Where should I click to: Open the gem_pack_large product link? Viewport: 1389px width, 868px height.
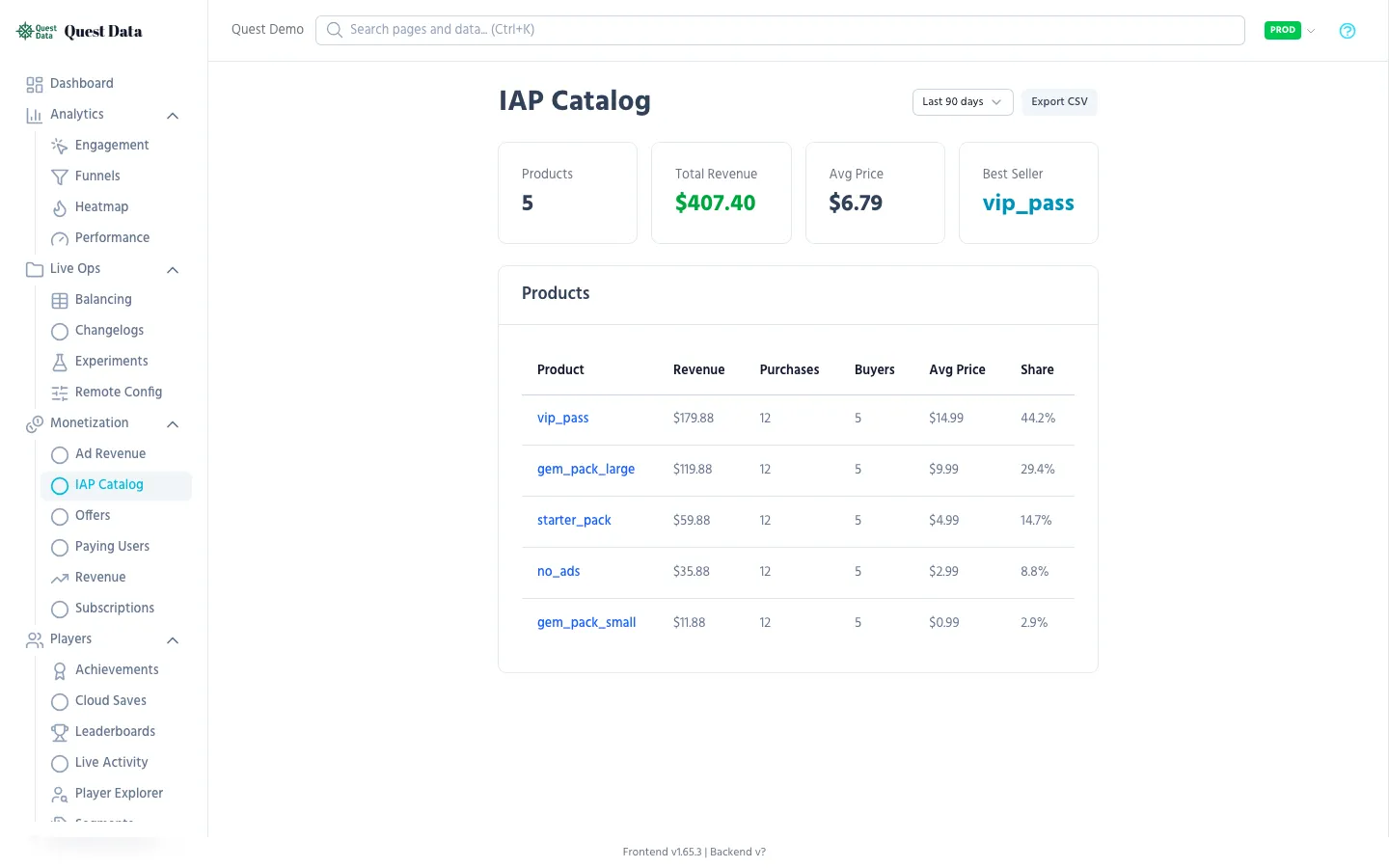click(586, 470)
